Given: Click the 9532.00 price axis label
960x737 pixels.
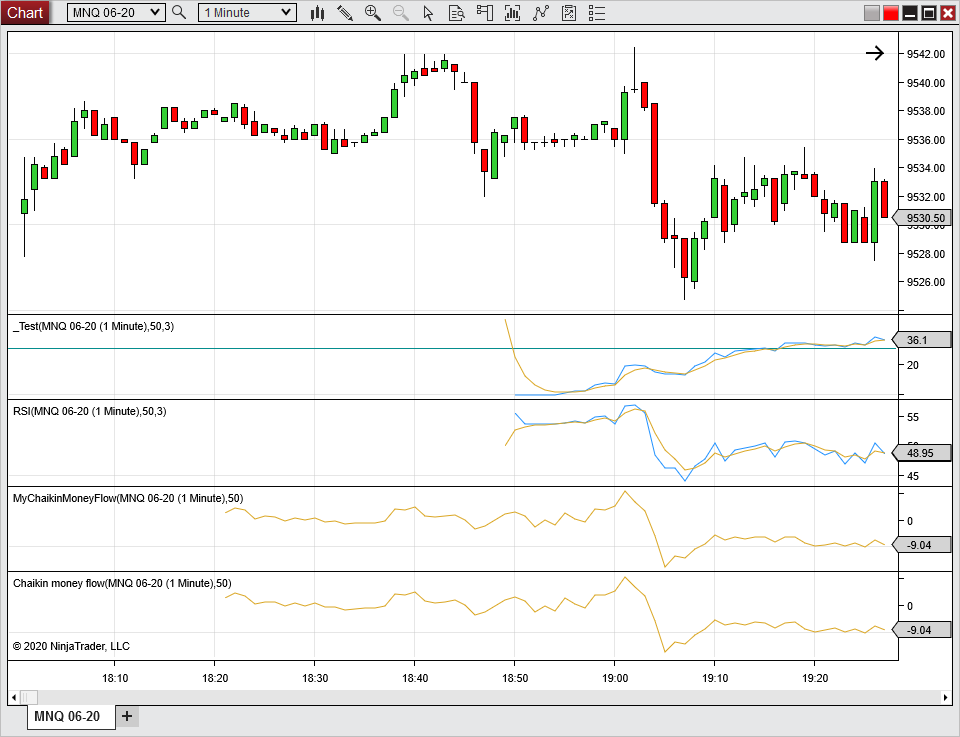Looking at the screenshot, I should point(926,196).
